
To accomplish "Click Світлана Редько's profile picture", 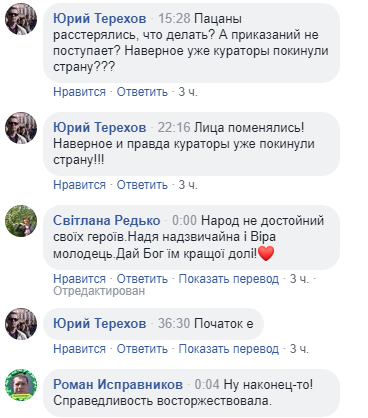I will point(21,221).
